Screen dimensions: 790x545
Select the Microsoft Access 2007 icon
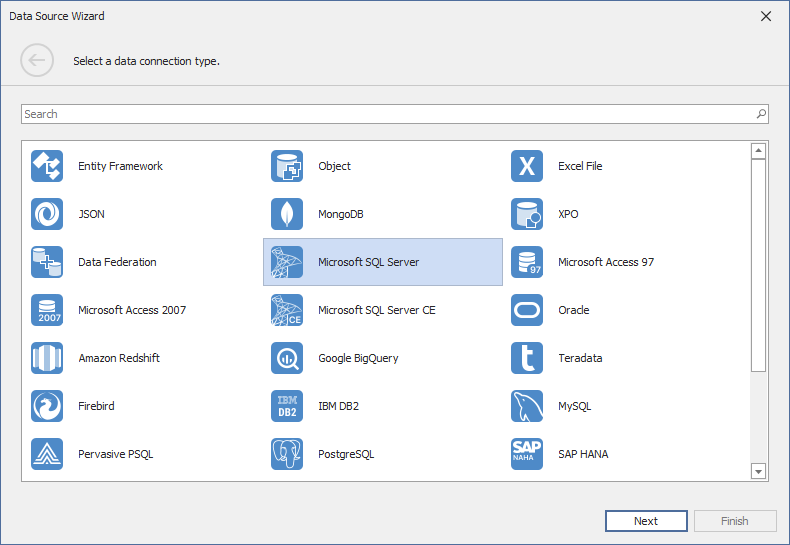pyautogui.click(x=47, y=310)
